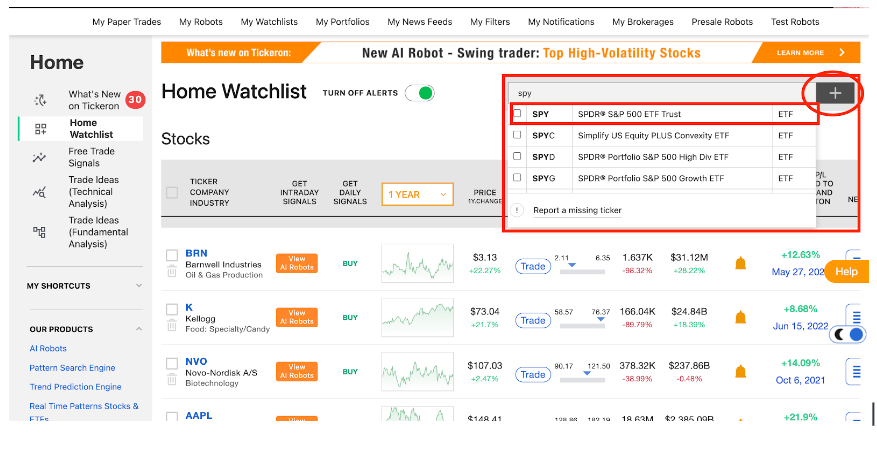This screenshot has height=452, width=877.
Task: Open My Robots menu
Action: 201,22
